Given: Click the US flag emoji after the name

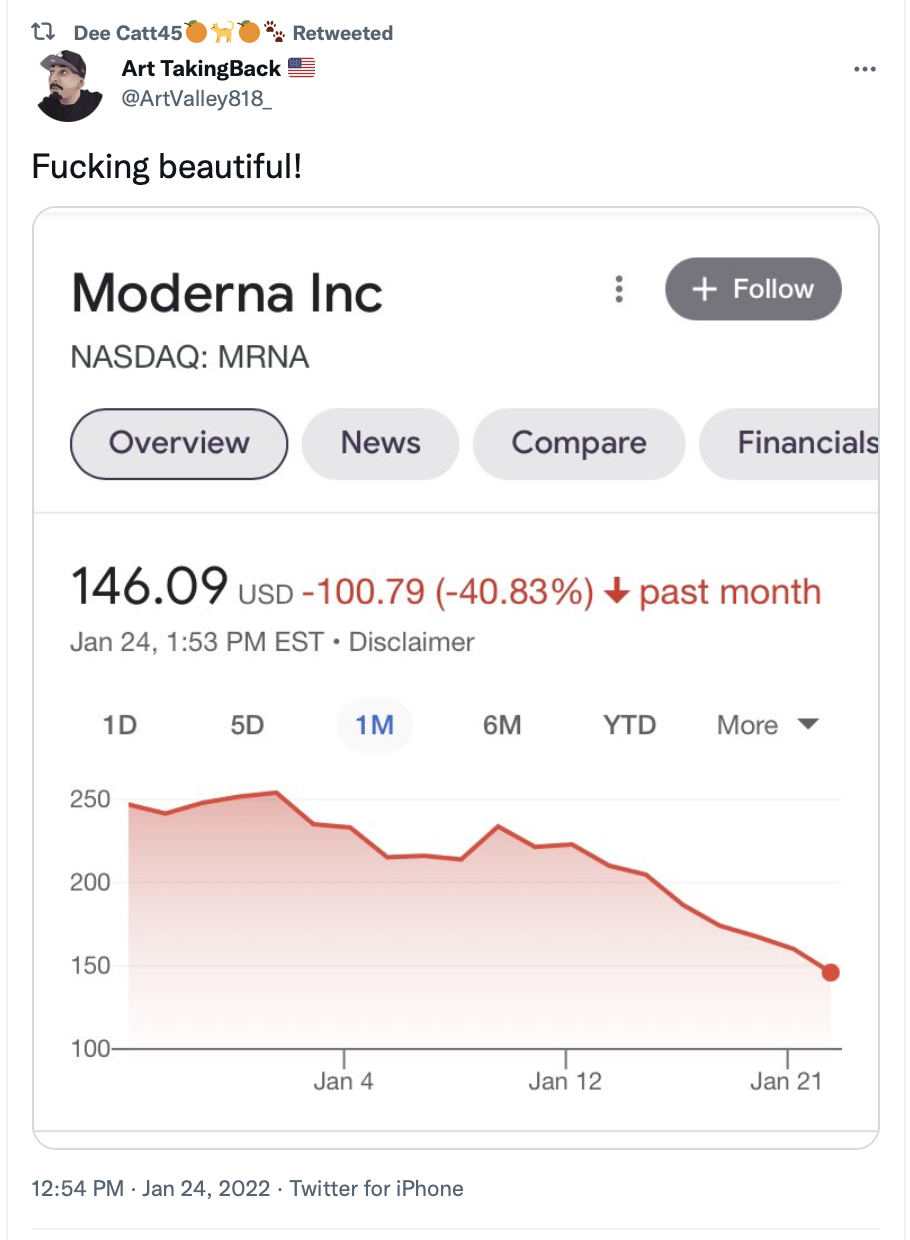Looking at the screenshot, I should tap(301, 68).
